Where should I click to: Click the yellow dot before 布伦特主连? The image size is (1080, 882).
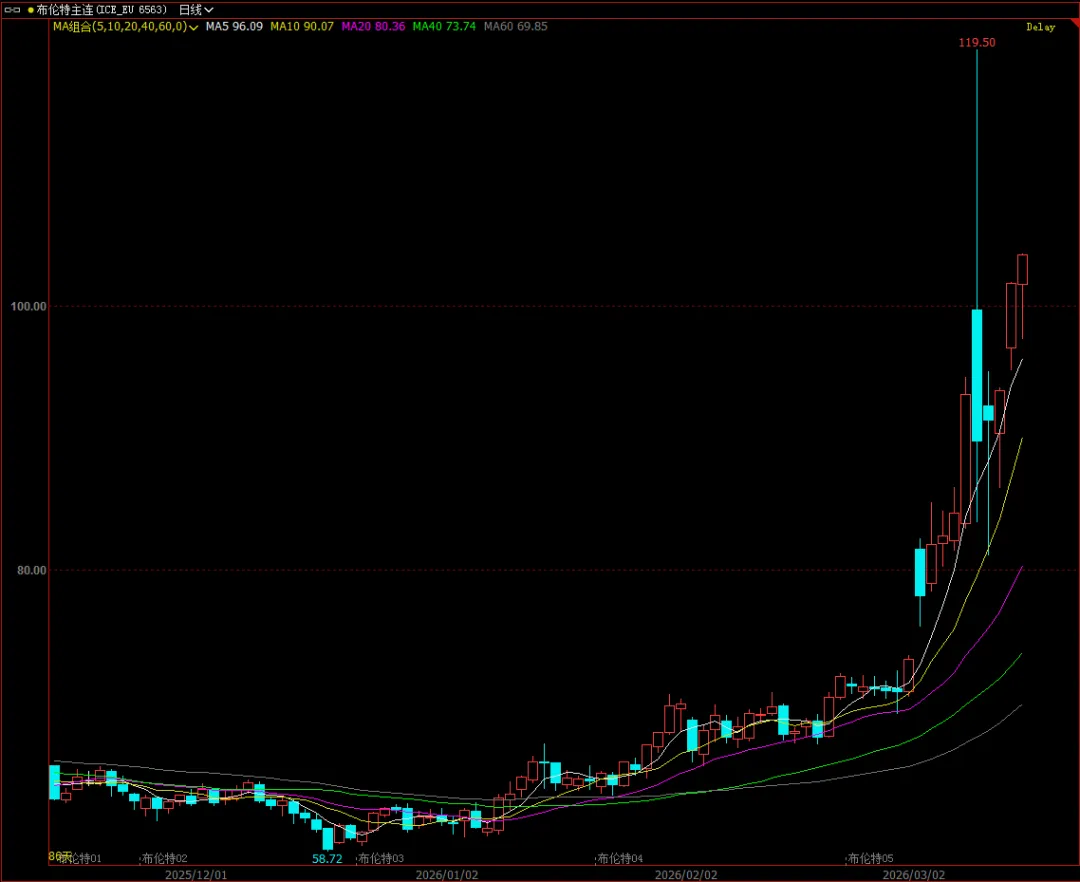(x=31, y=10)
